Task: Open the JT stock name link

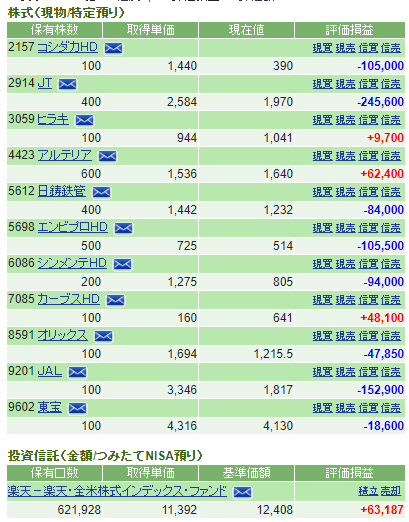Action: coord(45,83)
